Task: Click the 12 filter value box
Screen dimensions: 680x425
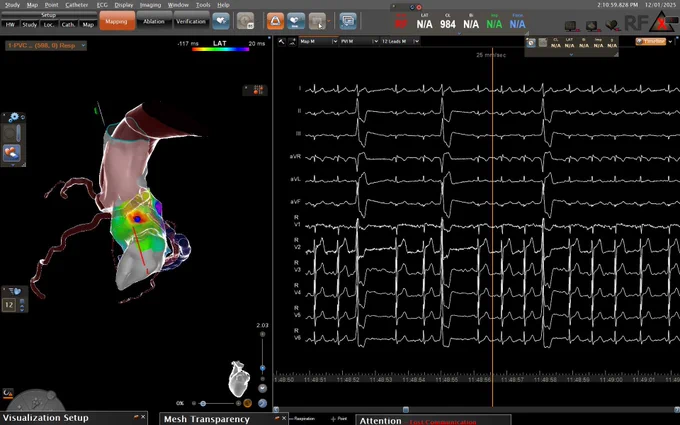Action: (x=9, y=305)
